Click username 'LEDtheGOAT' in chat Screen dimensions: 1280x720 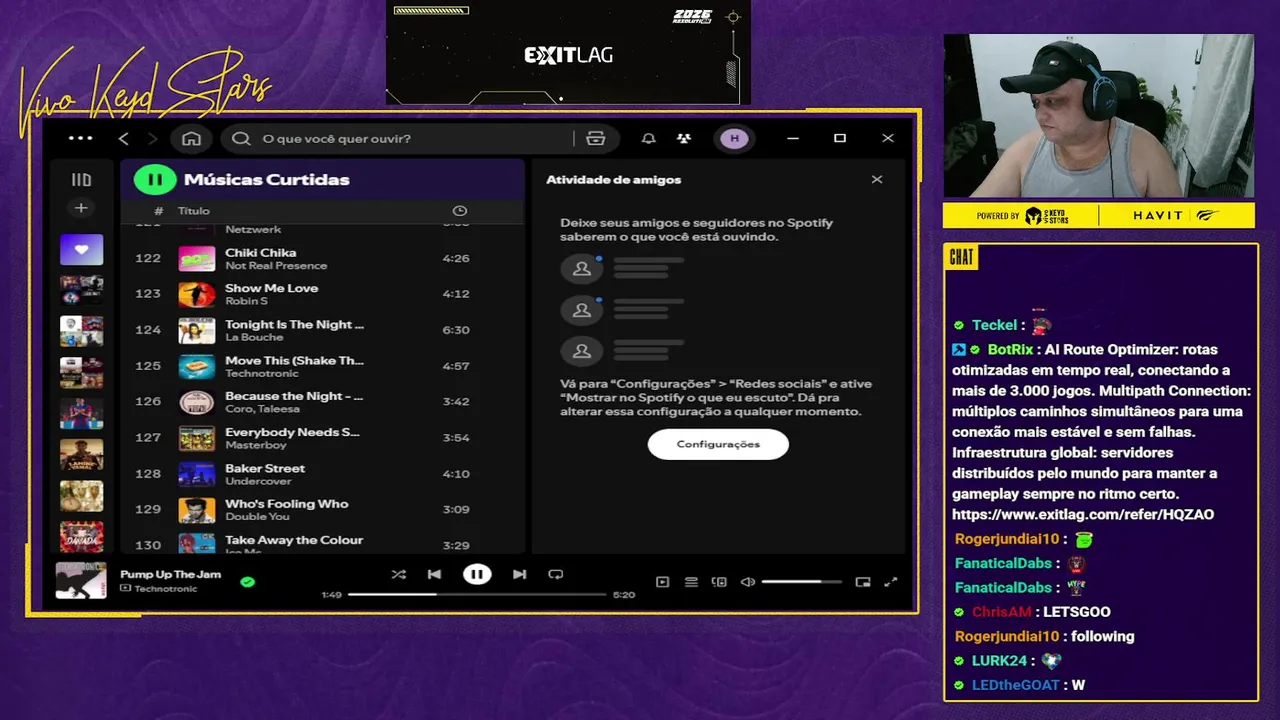point(1016,685)
